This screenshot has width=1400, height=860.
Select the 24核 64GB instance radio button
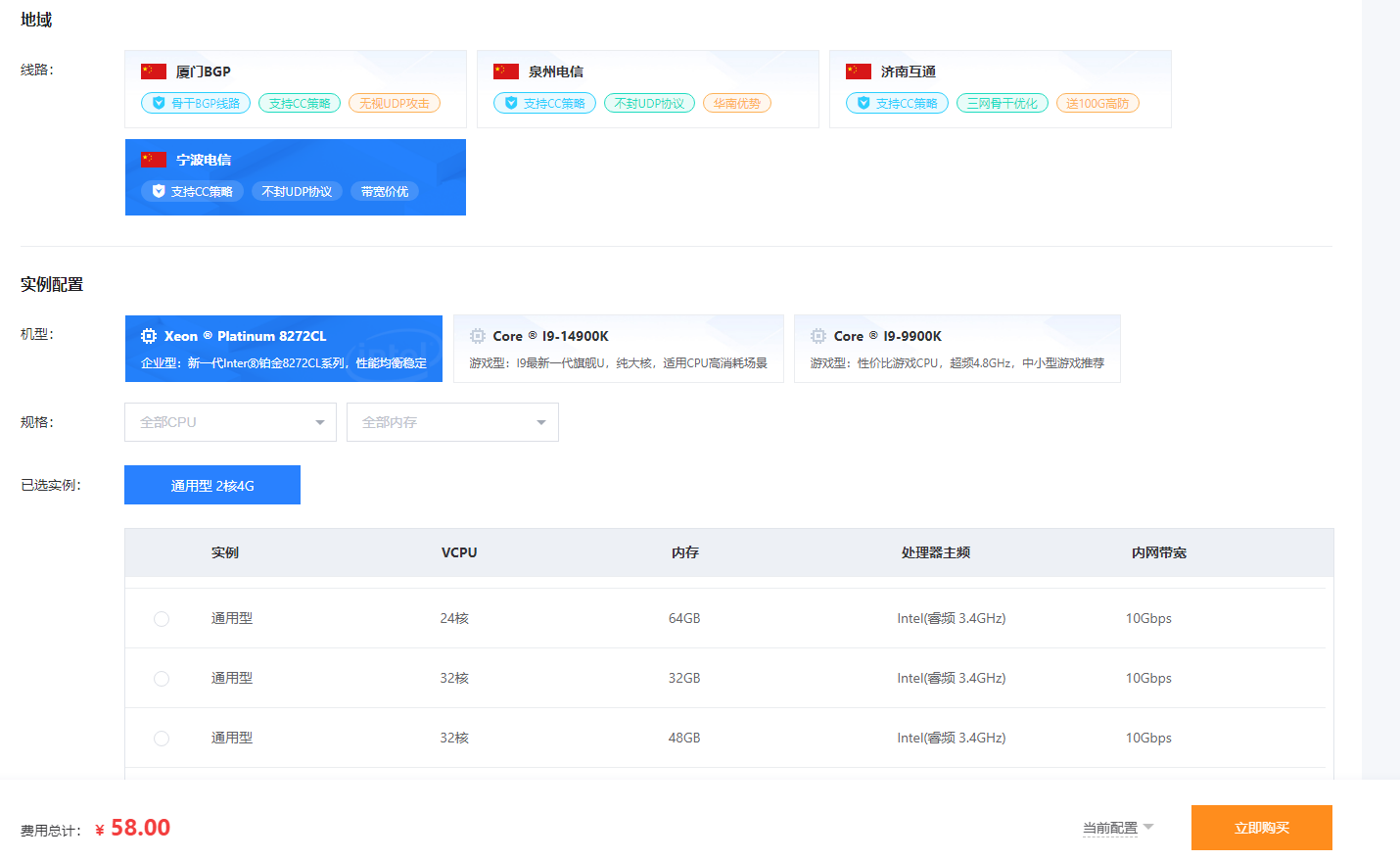[162, 619]
